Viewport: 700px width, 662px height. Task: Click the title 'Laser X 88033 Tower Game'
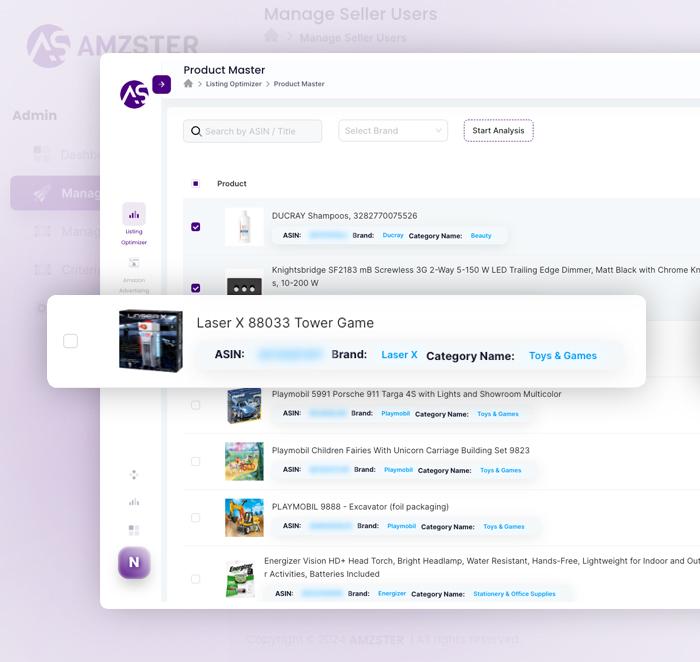[285, 323]
